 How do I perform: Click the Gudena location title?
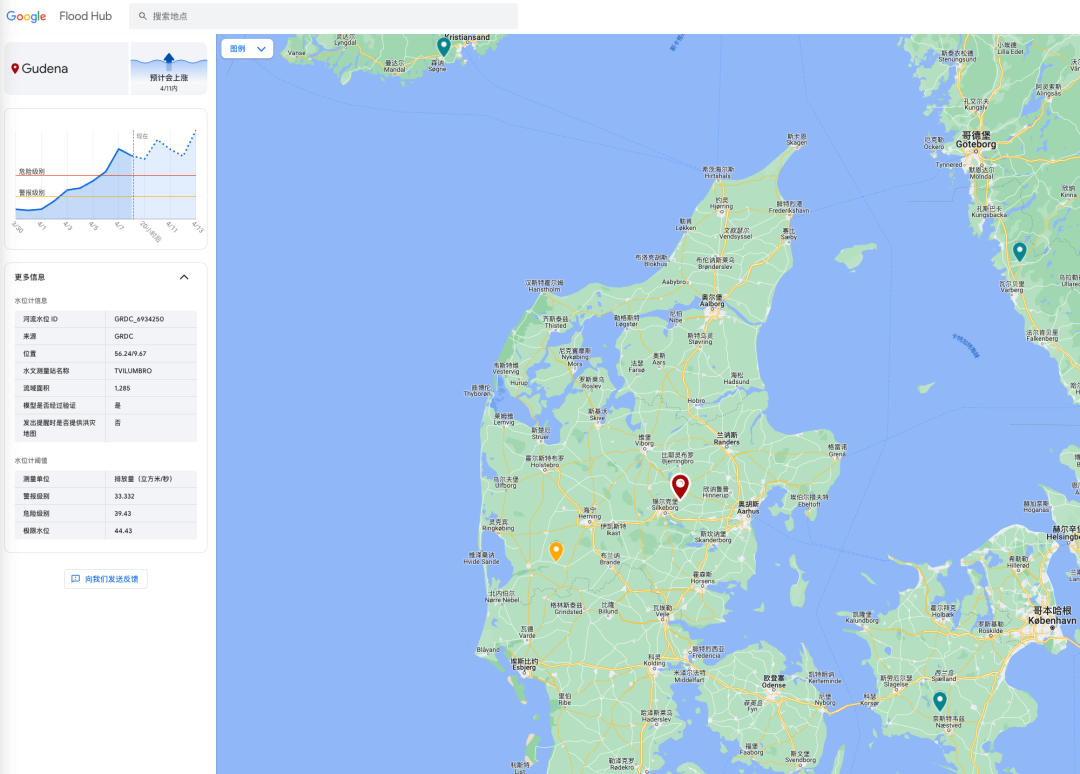[45, 68]
